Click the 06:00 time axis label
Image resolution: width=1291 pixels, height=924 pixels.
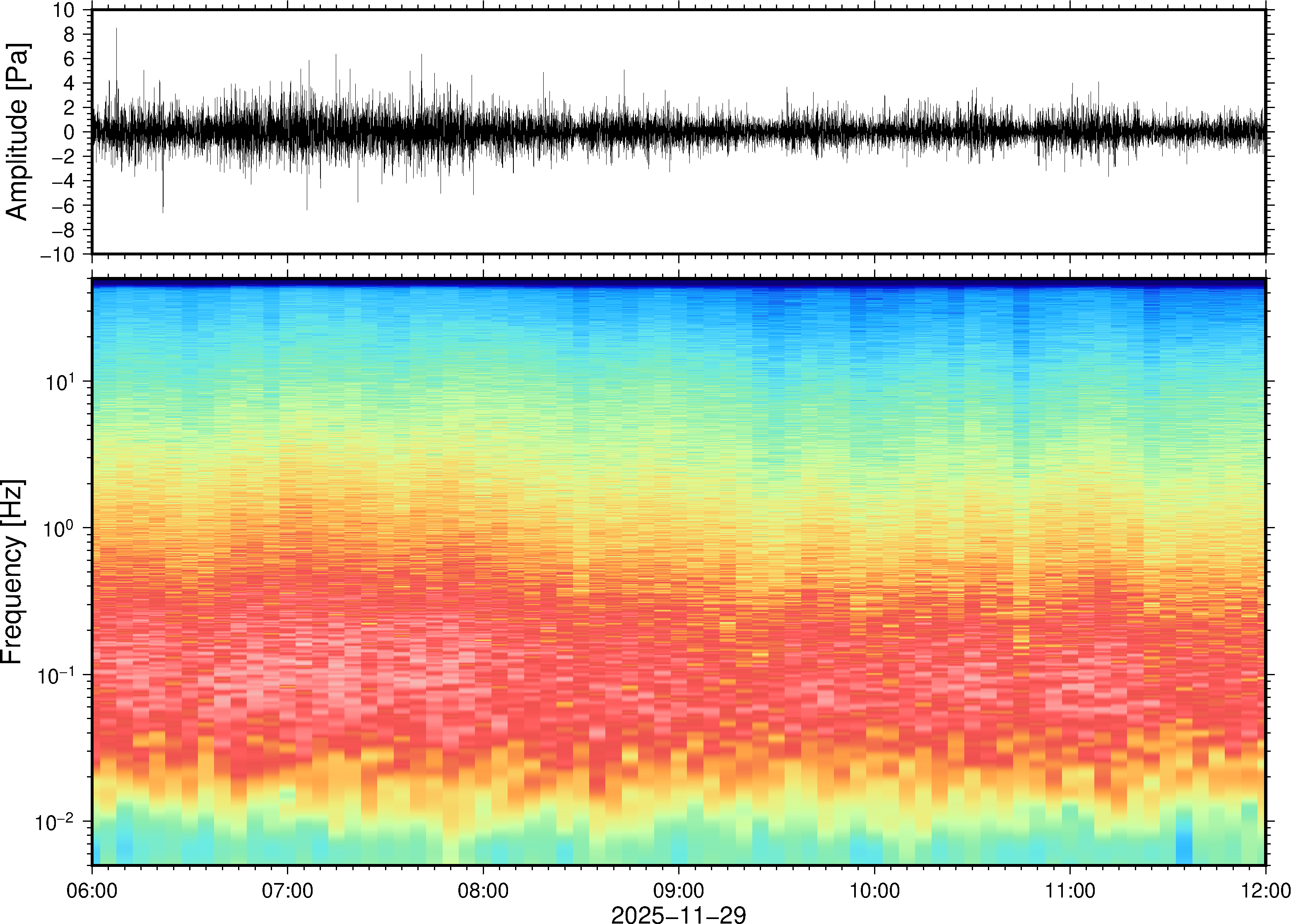[x=92, y=890]
